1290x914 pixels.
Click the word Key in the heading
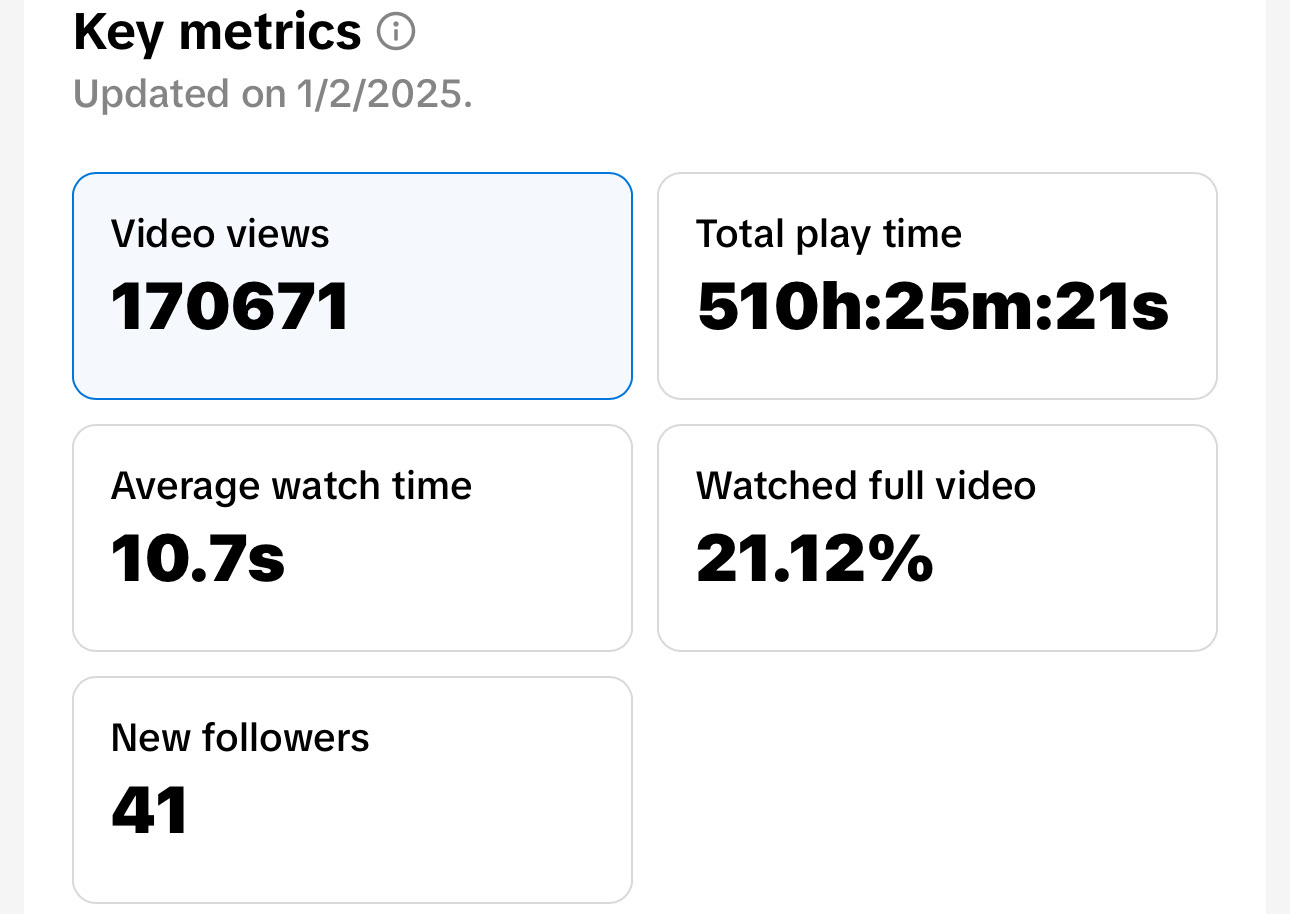[x=118, y=32]
